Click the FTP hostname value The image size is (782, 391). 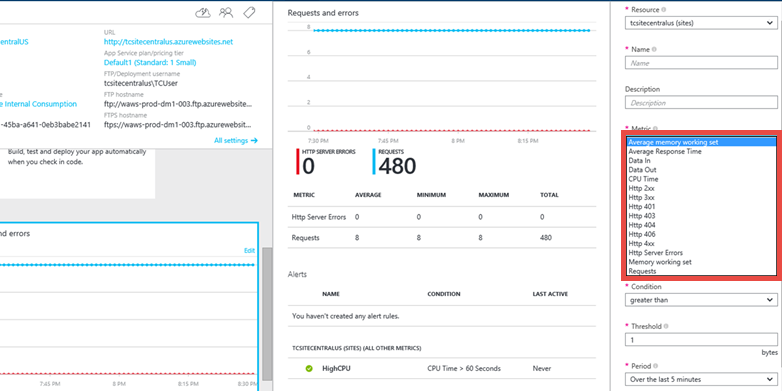pos(178,104)
